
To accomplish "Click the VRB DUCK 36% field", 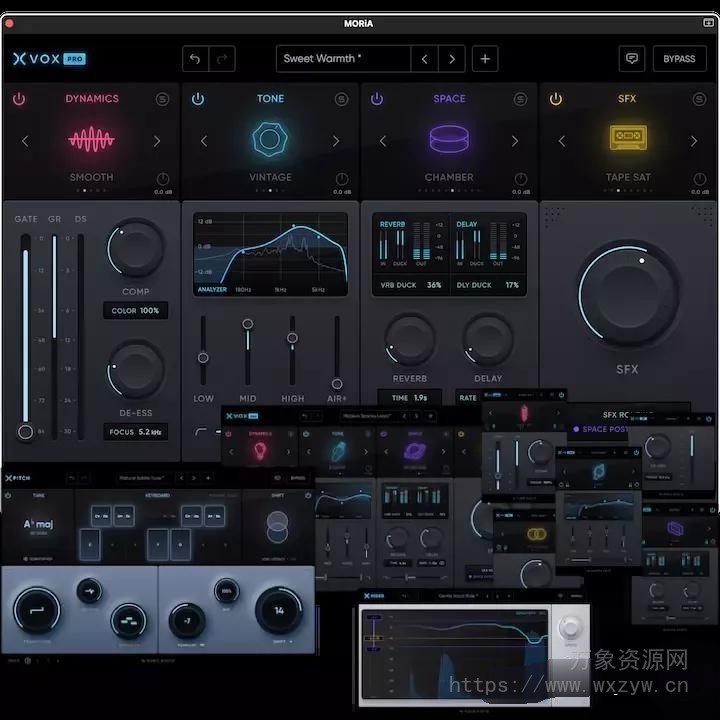I will point(411,285).
